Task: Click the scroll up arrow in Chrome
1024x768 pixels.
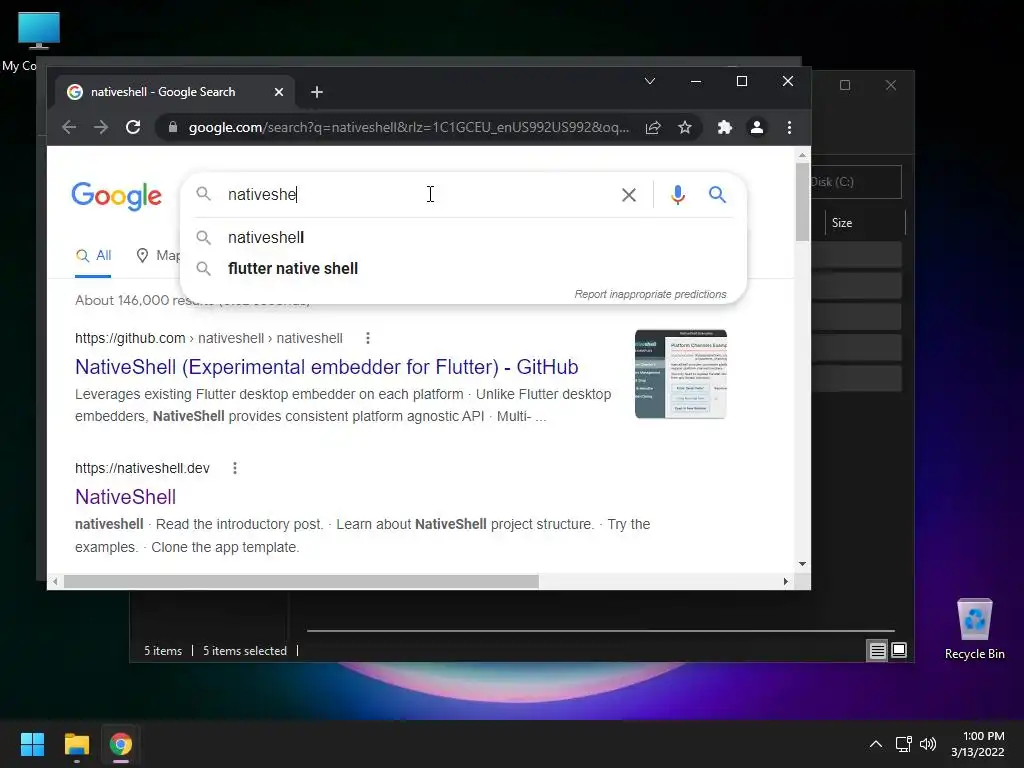Action: (x=802, y=155)
